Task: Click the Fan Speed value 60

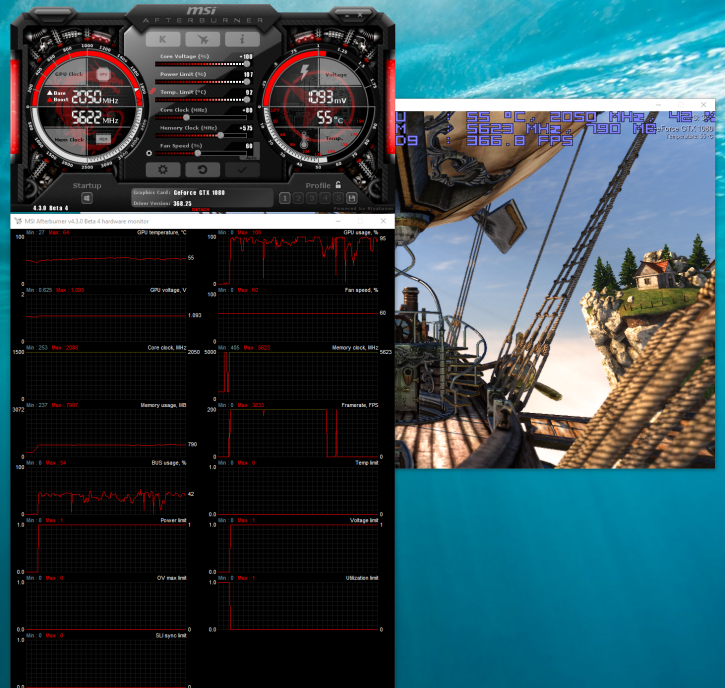Action: click(249, 146)
